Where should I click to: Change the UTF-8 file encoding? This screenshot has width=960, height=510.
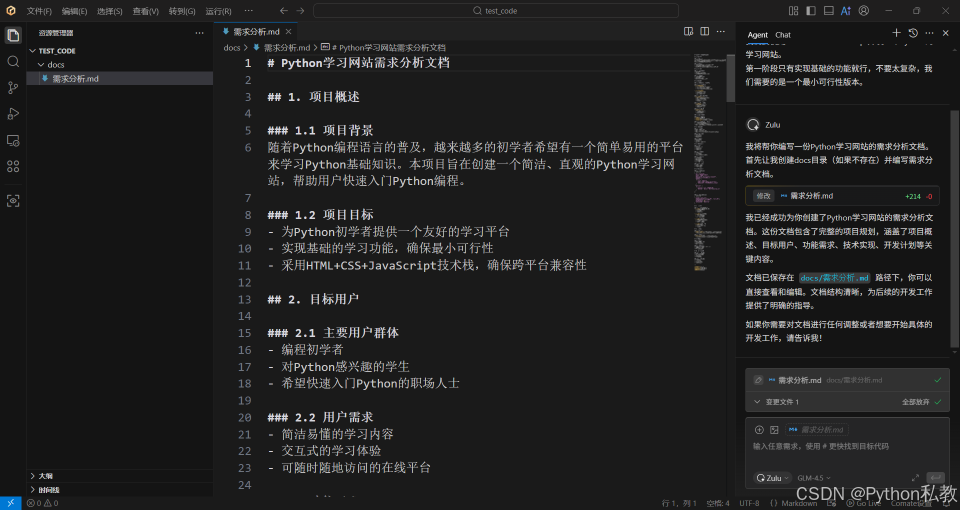point(749,503)
